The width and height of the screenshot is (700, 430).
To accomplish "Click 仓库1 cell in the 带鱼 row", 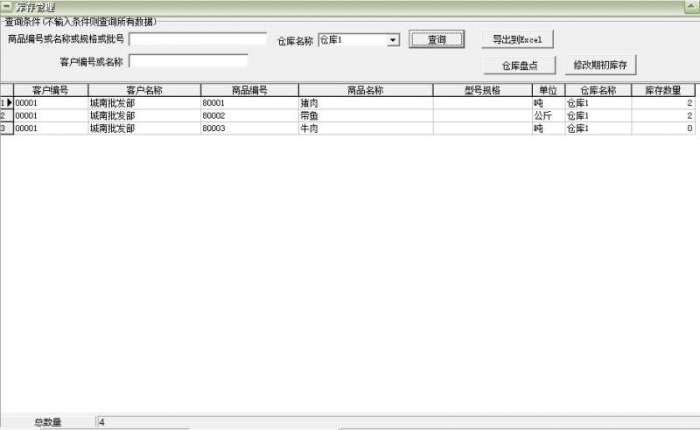I will [598, 116].
